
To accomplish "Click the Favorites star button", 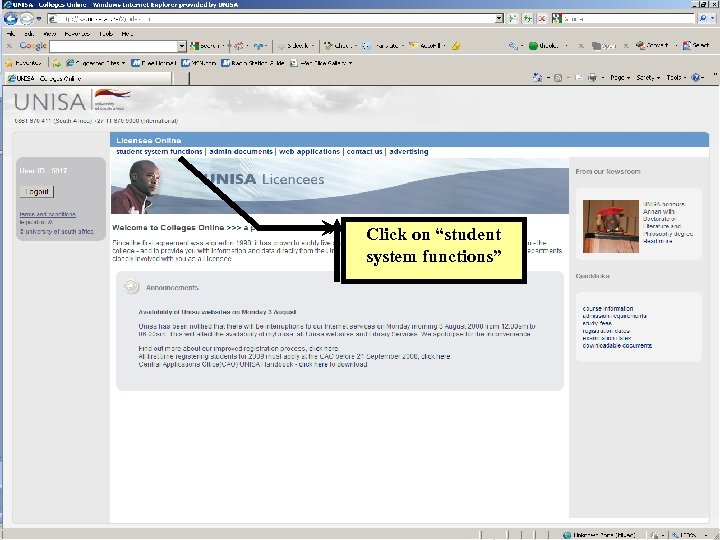I will 23,63.
